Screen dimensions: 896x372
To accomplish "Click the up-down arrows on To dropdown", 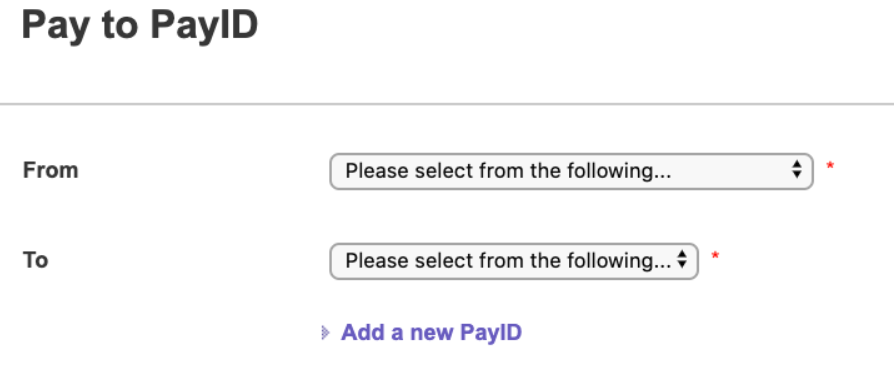I will (682, 260).
